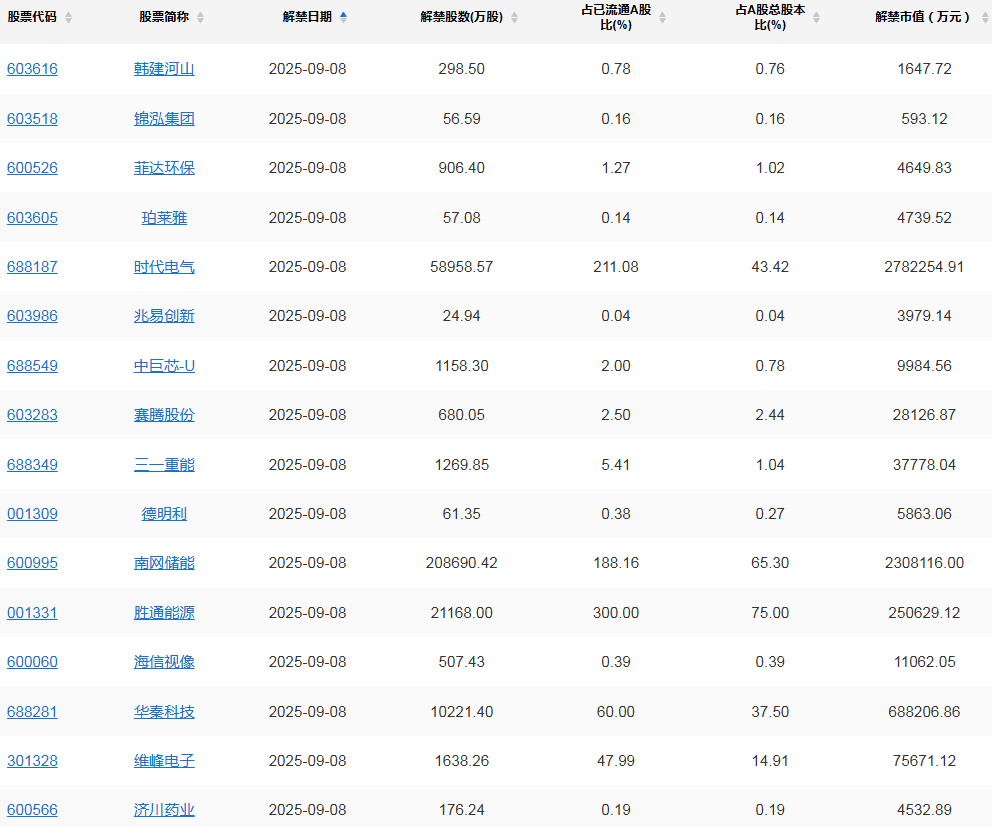Open stock code 301328 link
This screenshot has width=992, height=827.
point(32,761)
